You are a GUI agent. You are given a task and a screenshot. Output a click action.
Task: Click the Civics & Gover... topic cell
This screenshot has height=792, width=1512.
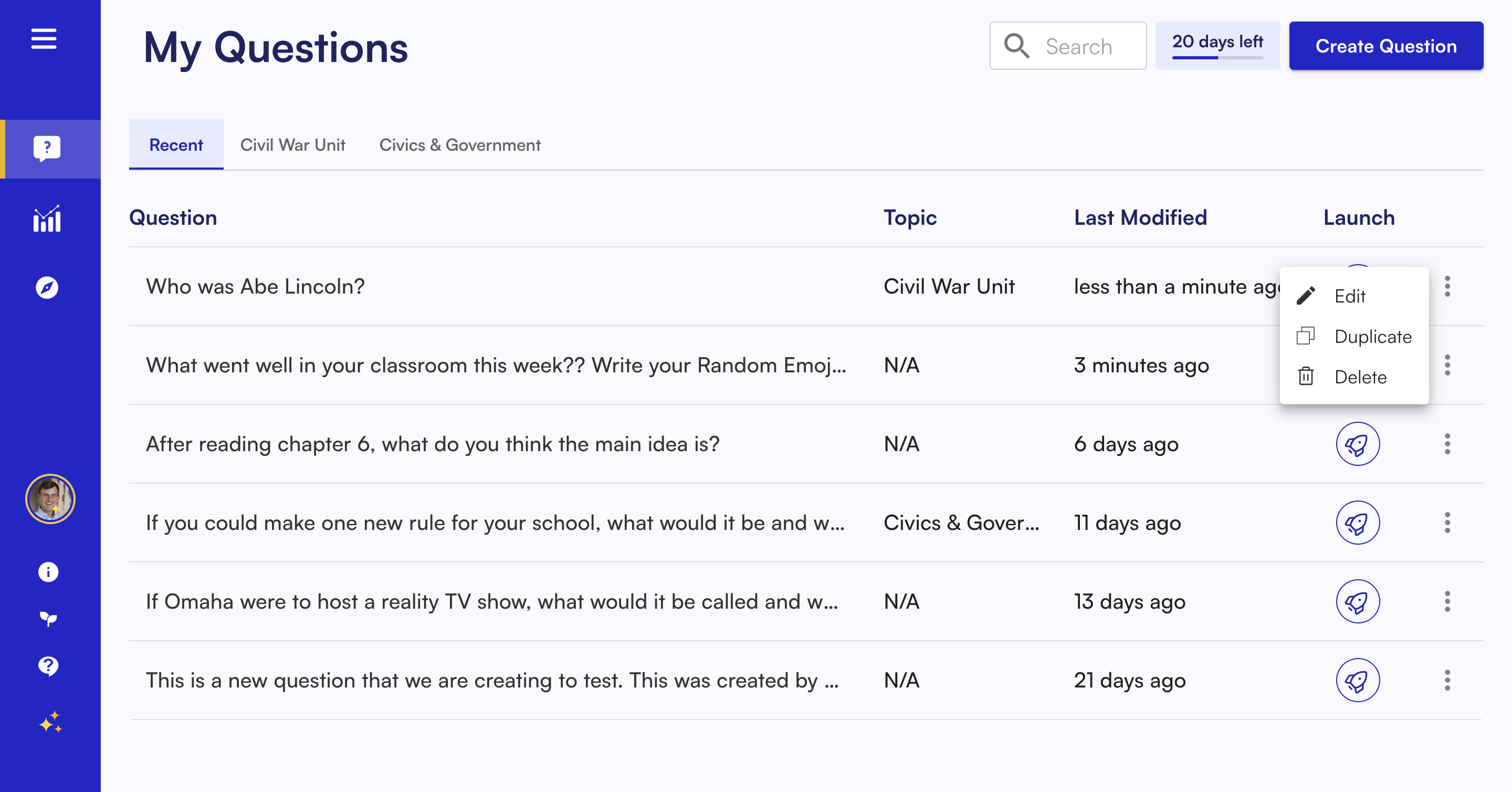point(961,523)
